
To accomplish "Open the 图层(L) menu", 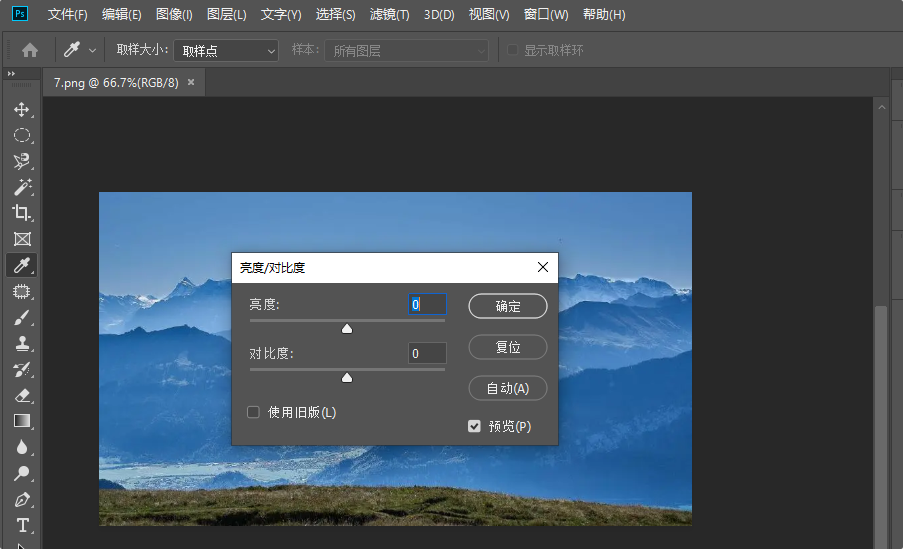I will (x=226, y=14).
